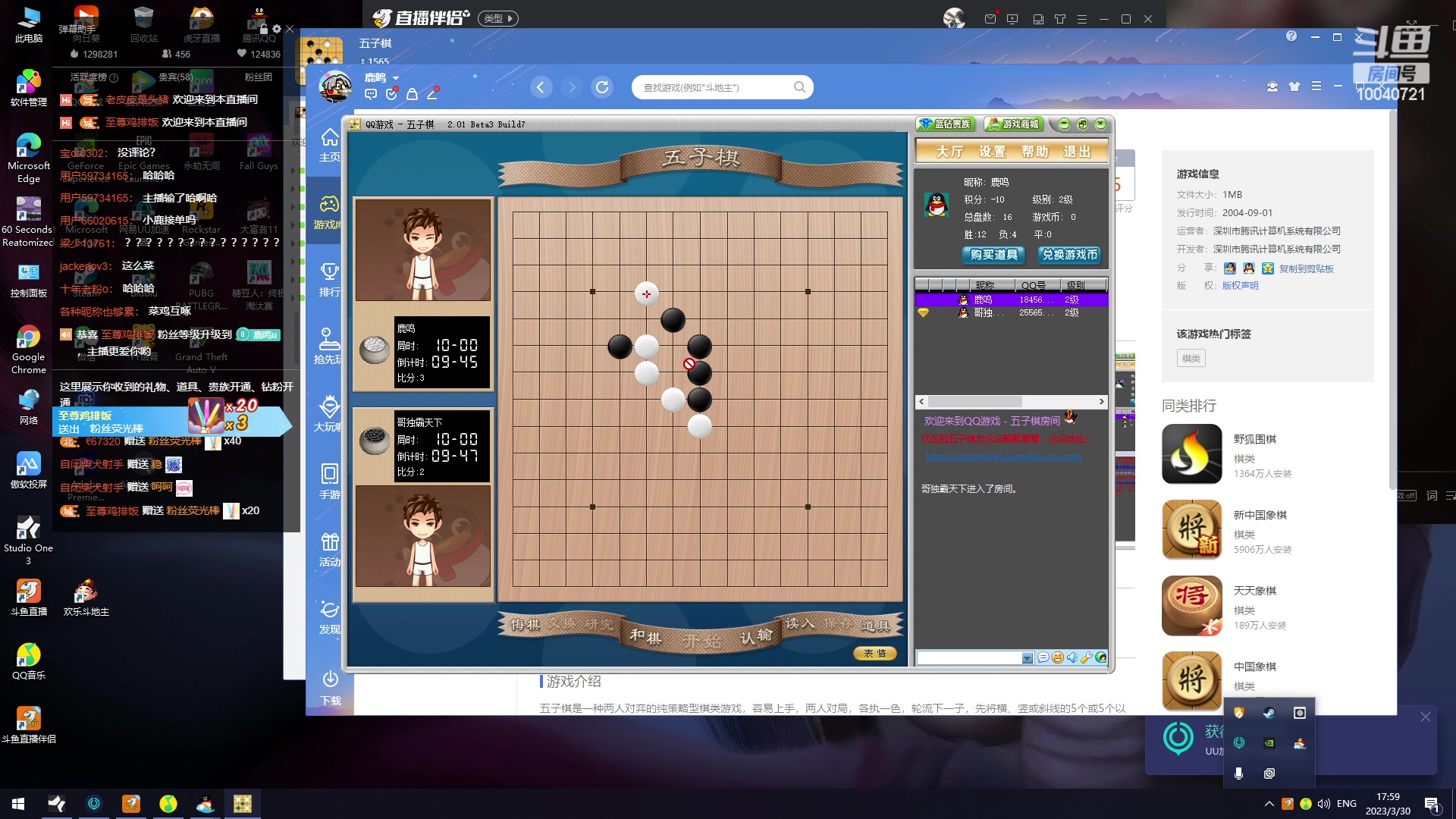Click 和棋 draw request on ribbon

645,635
